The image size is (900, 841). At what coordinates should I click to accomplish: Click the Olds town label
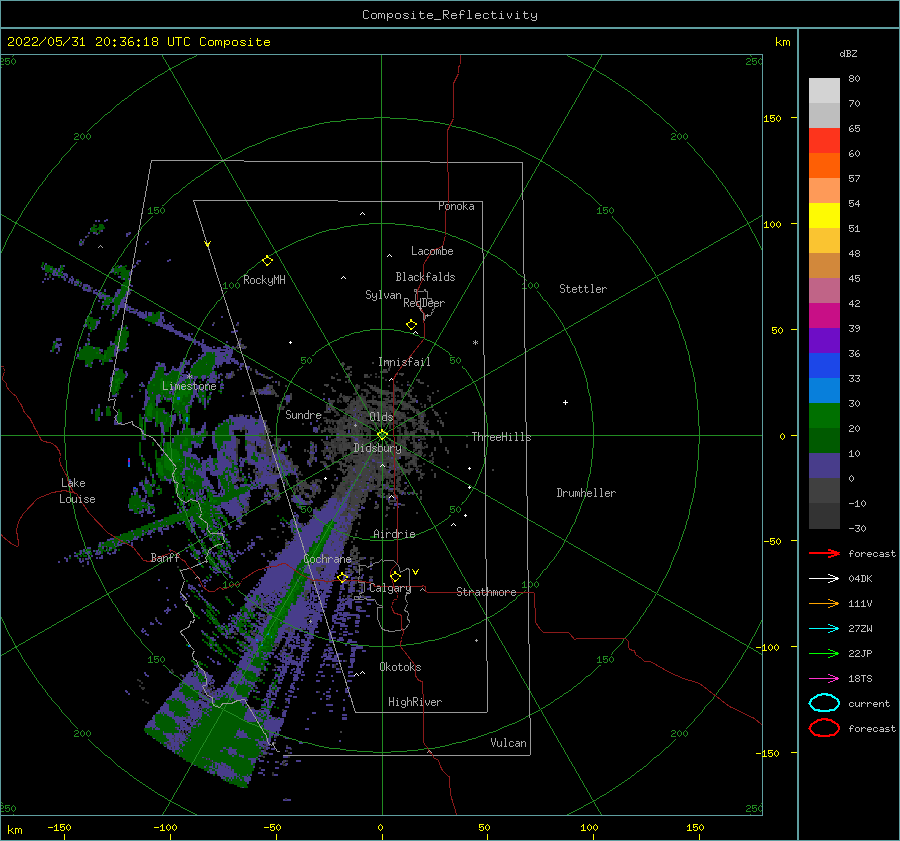tap(381, 417)
